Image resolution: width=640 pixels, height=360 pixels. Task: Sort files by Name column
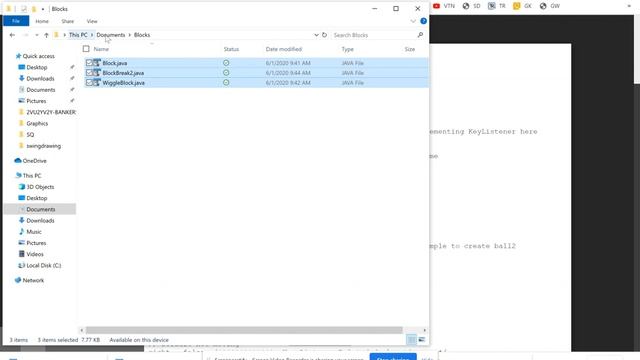coord(101,49)
